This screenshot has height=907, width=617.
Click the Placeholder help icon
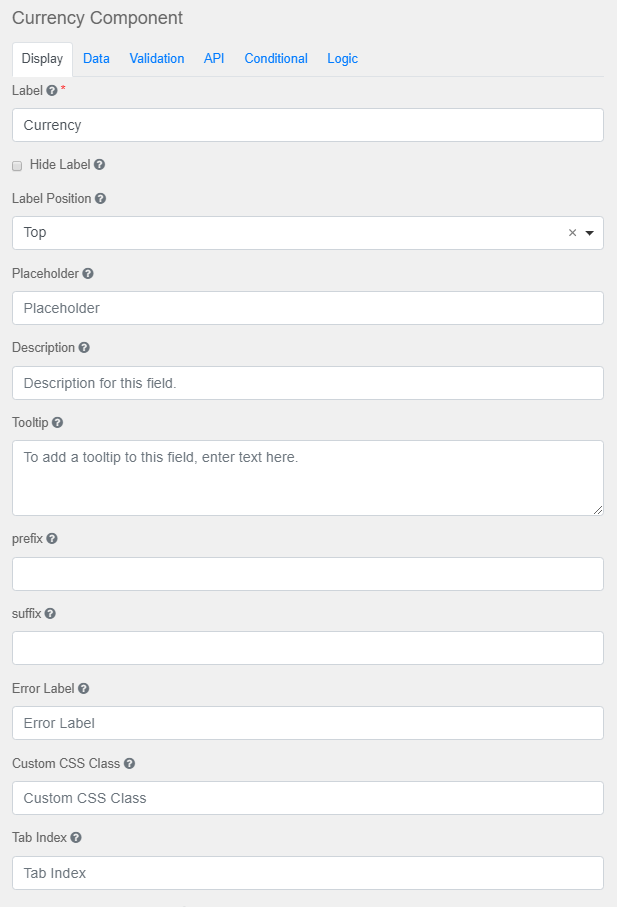tap(86, 273)
